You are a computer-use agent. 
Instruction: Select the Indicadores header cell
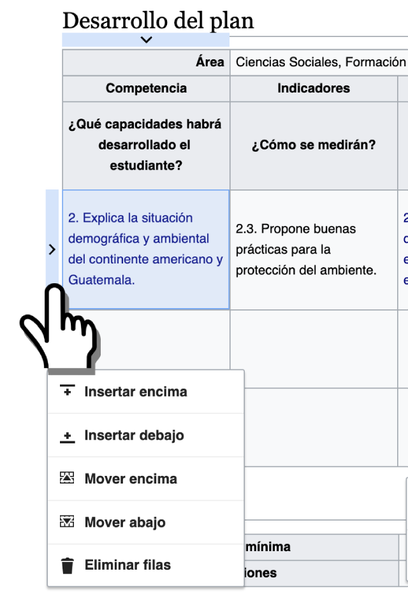click(314, 88)
